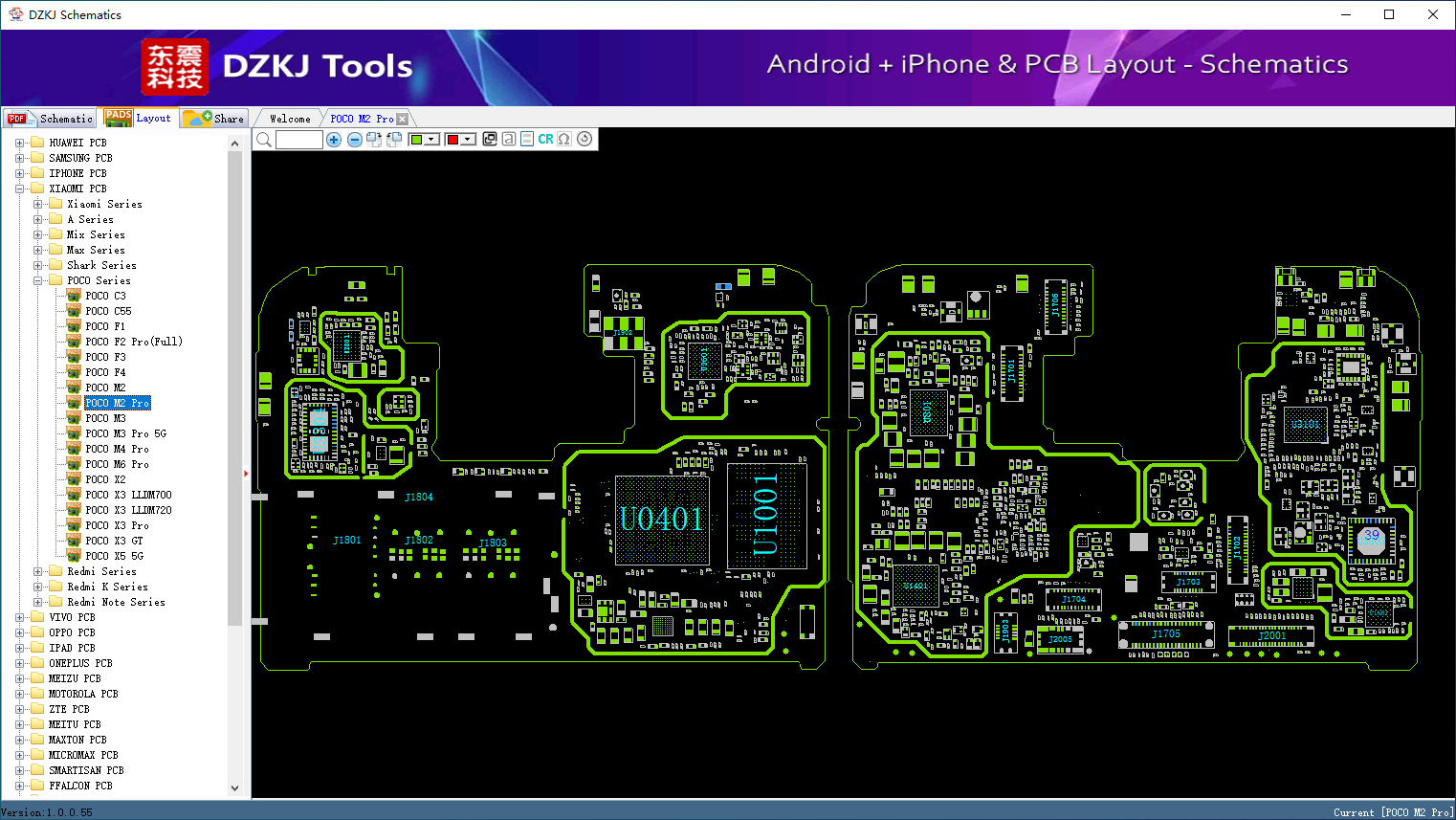Screen dimensions: 1456x820
Task: Expand the IPHONE PCB folder
Action: (x=19, y=173)
